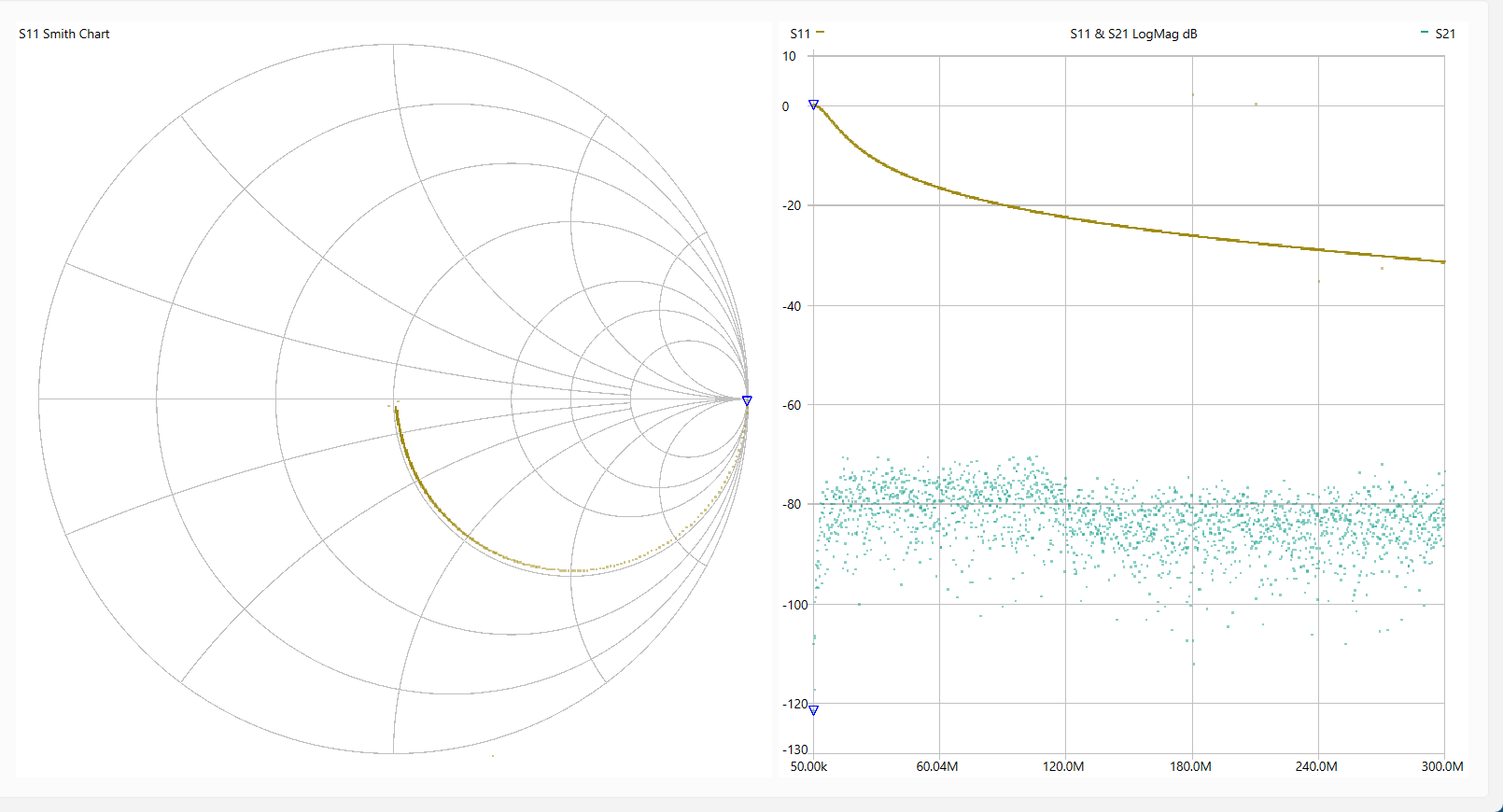Click the 10 dB top axis label

[789, 56]
